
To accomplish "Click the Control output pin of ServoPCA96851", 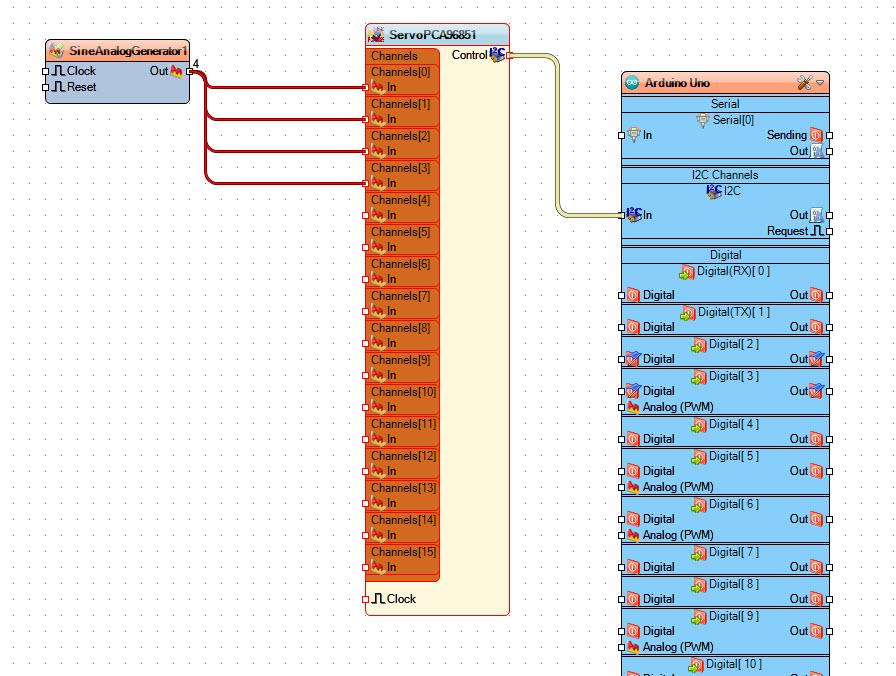I will point(509,55).
